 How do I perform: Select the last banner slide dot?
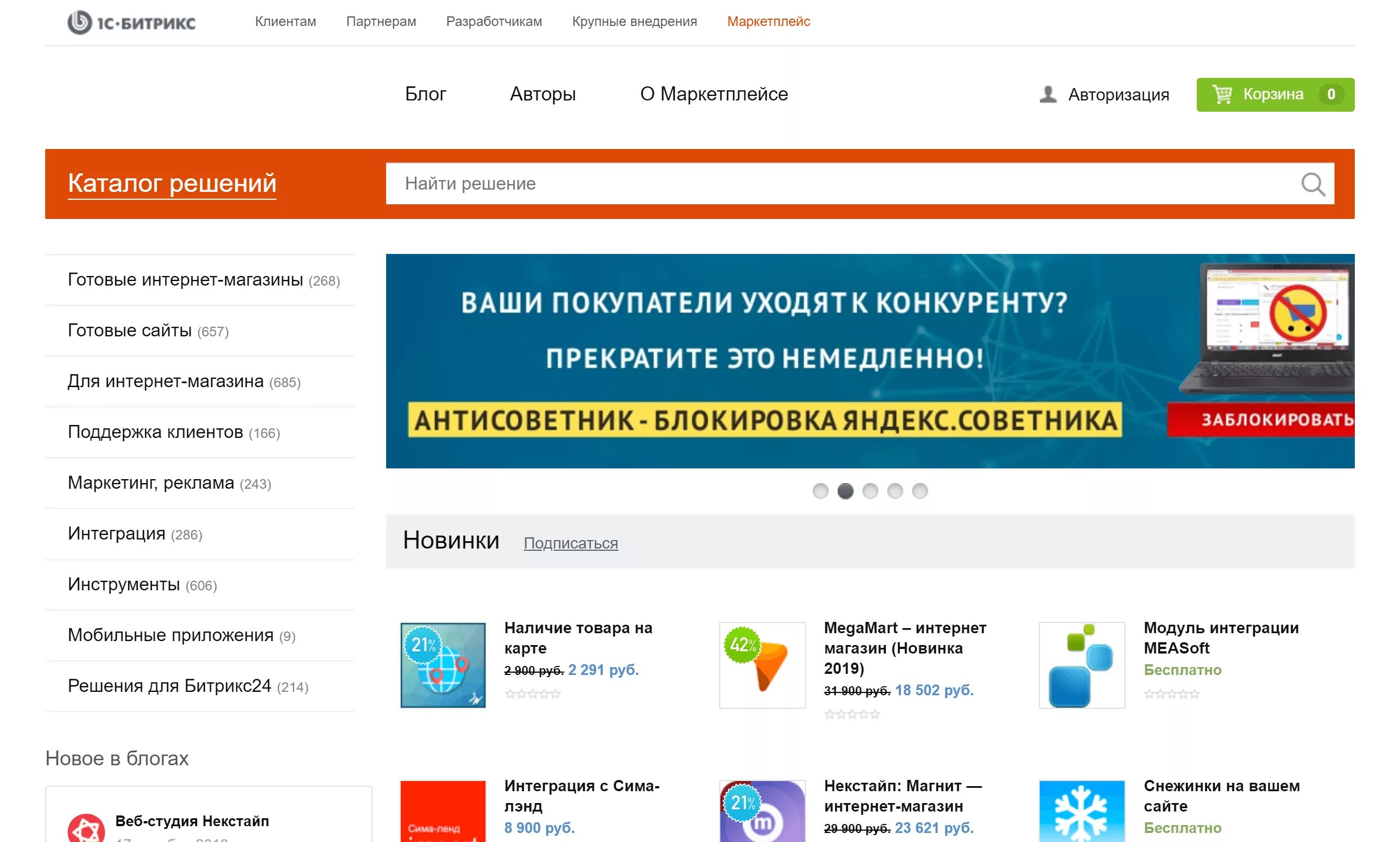click(920, 491)
